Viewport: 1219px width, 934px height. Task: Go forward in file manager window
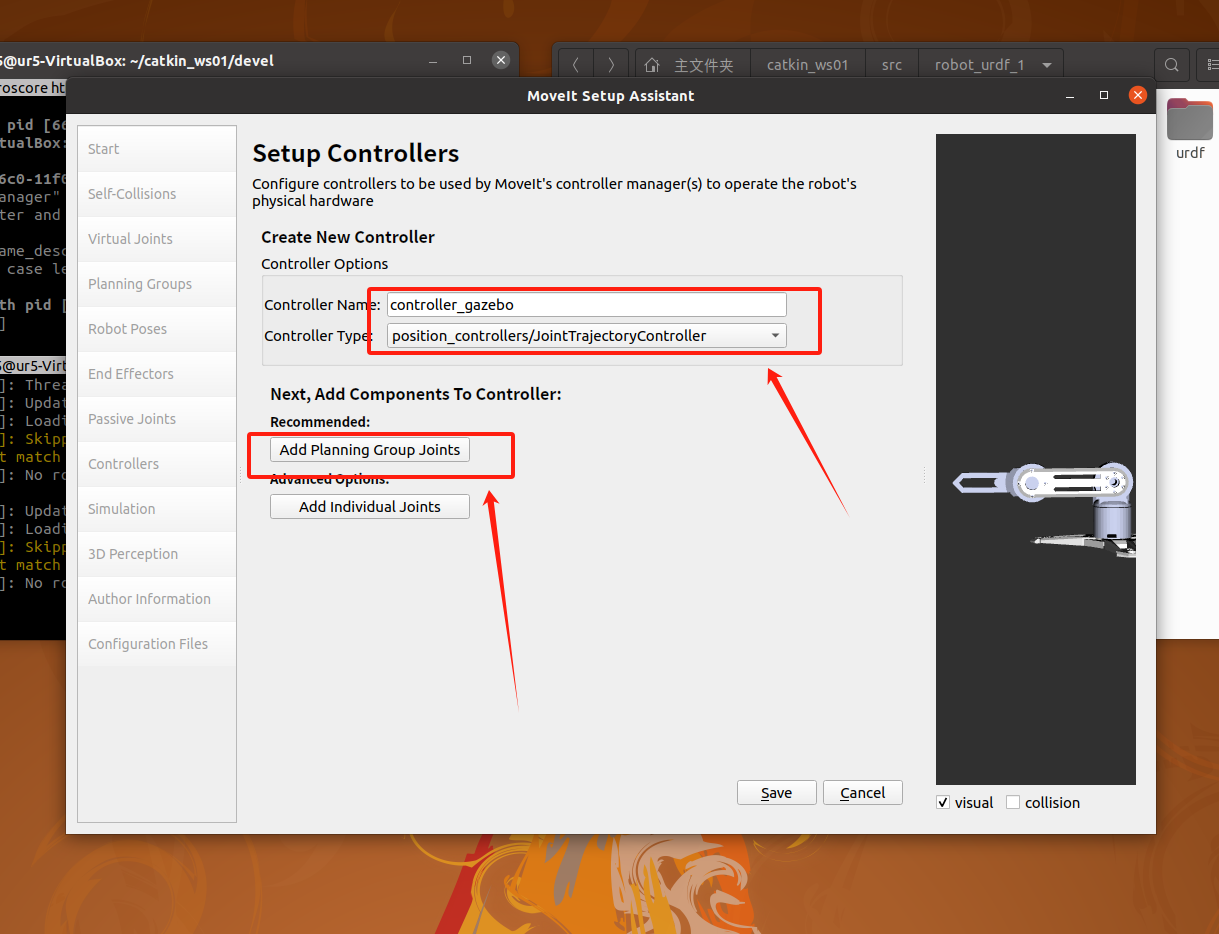[x=612, y=65]
